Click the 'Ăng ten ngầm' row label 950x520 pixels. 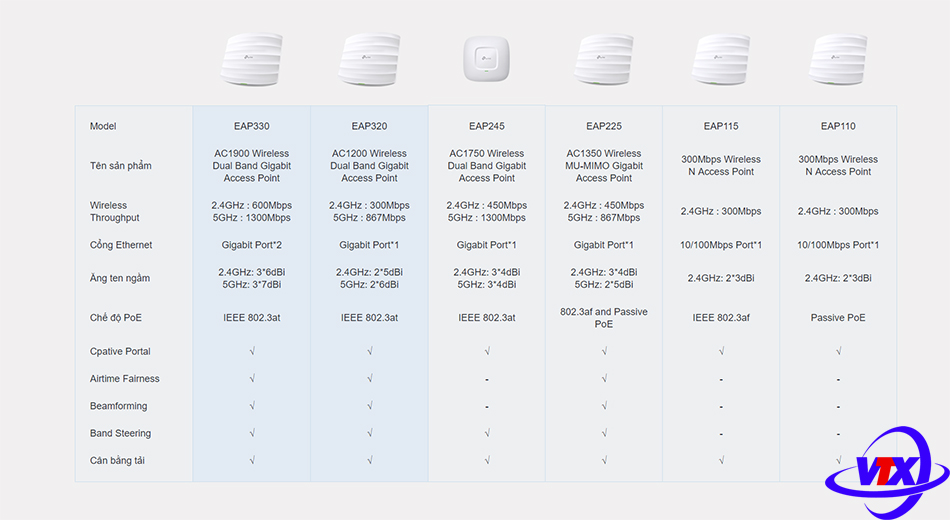(x=119, y=278)
